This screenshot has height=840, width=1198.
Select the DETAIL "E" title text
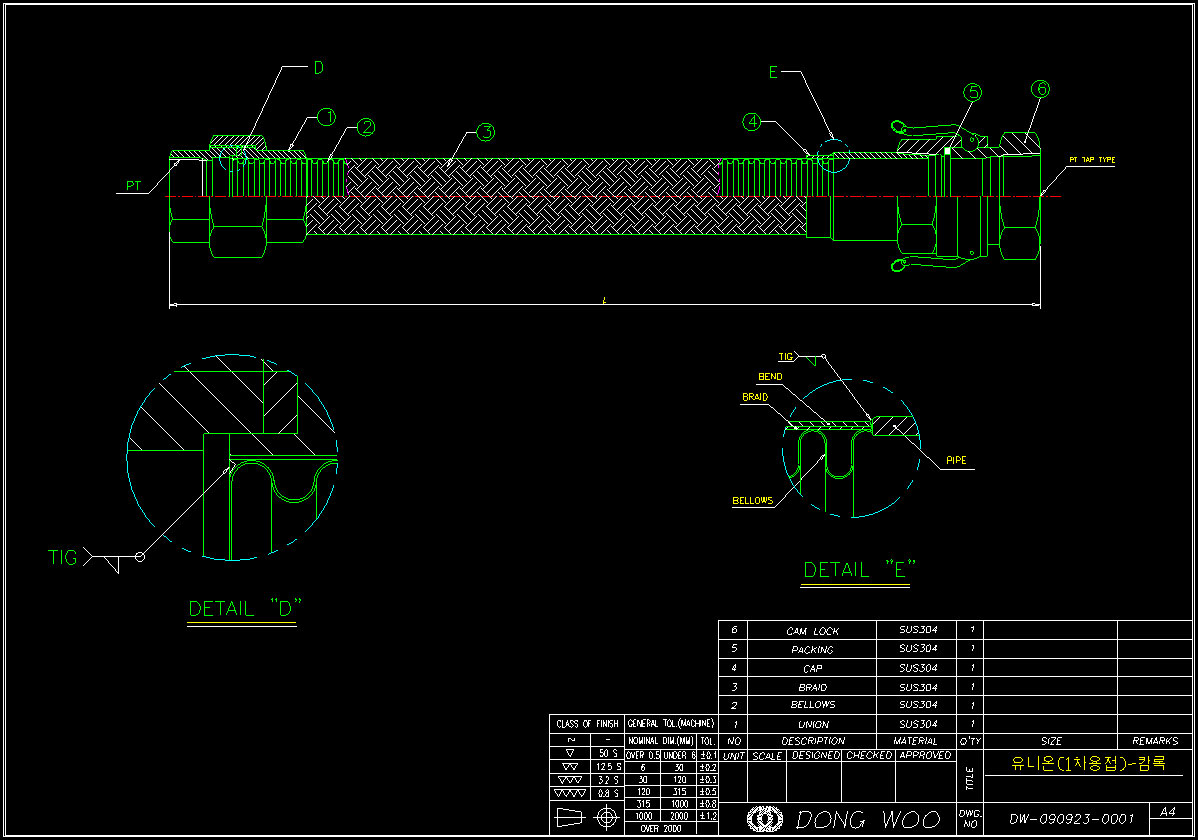tap(860, 569)
